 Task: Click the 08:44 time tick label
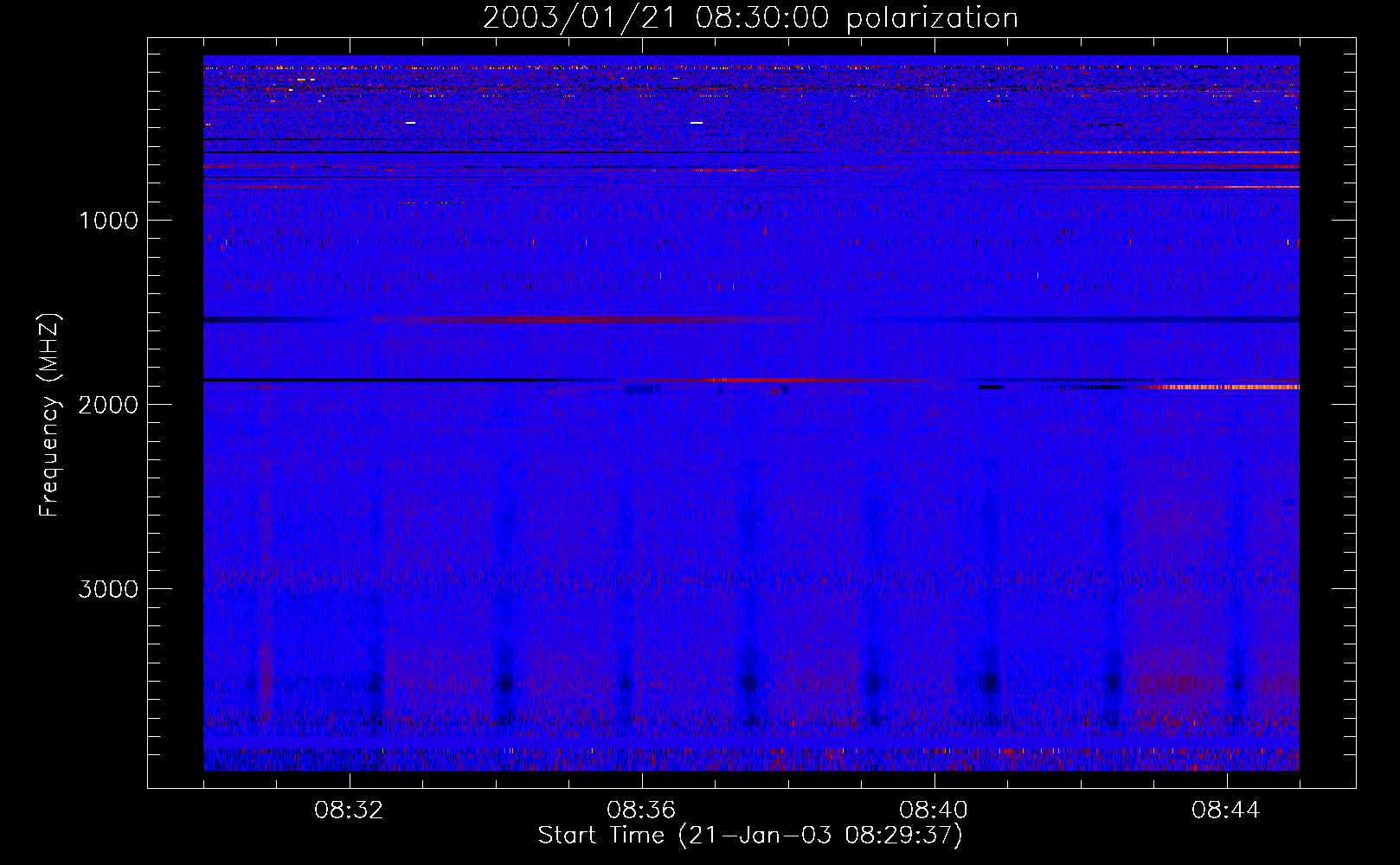pos(1227,811)
